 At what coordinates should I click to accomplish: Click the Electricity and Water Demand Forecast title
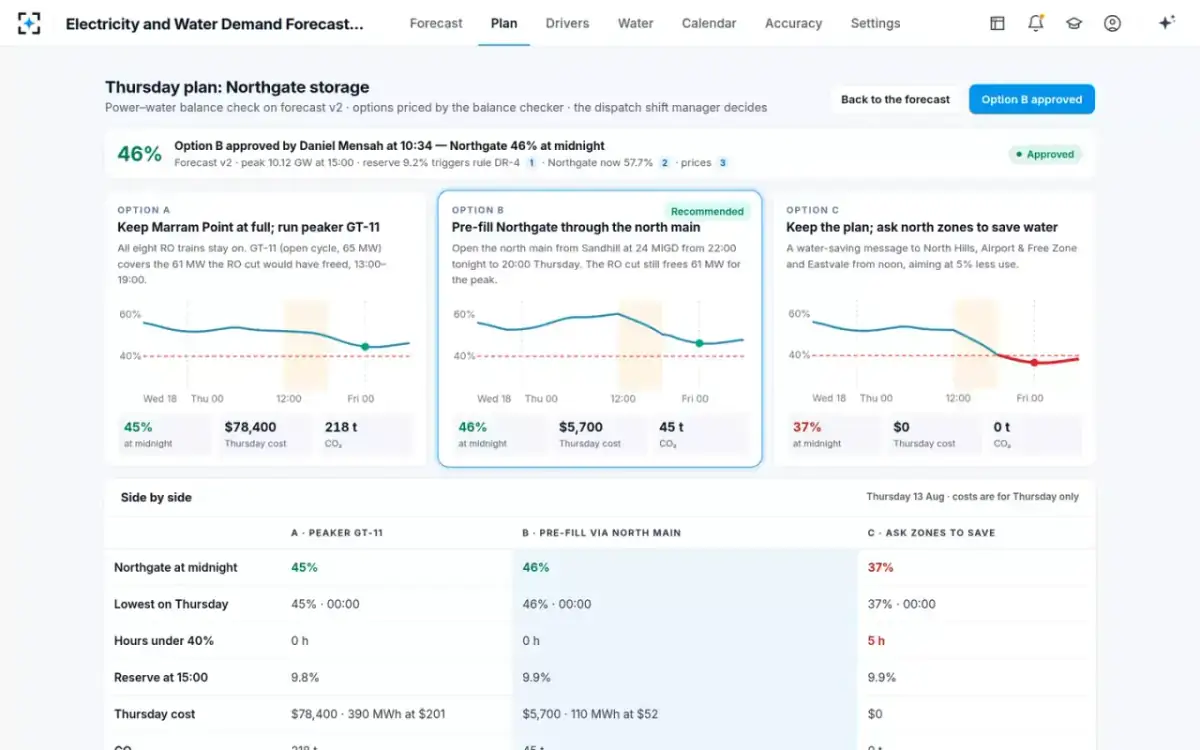point(215,23)
